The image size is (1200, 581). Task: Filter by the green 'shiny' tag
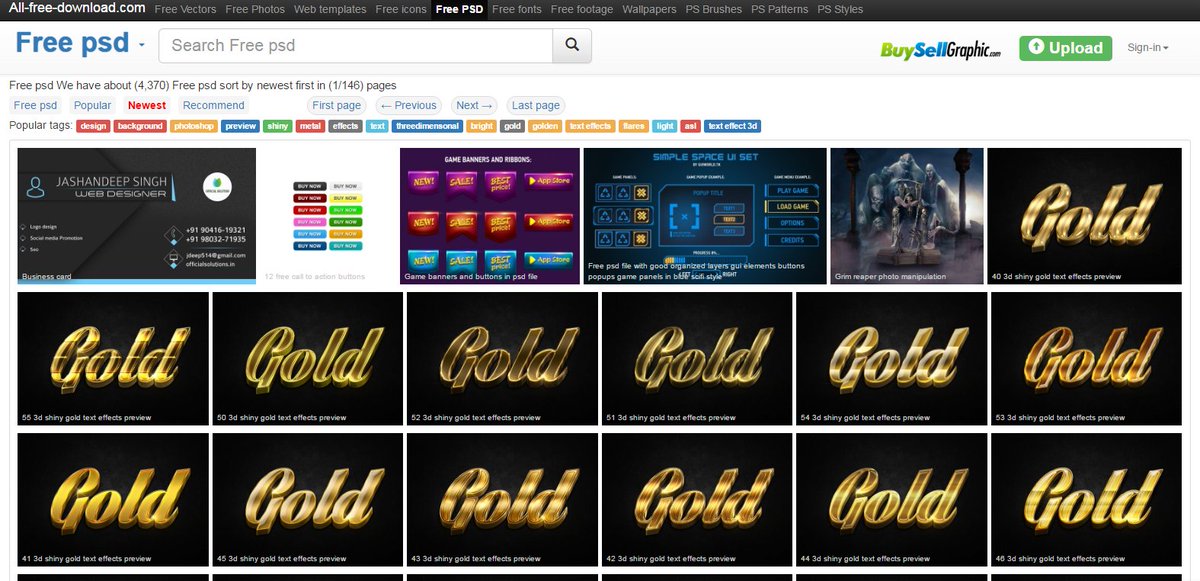point(278,126)
